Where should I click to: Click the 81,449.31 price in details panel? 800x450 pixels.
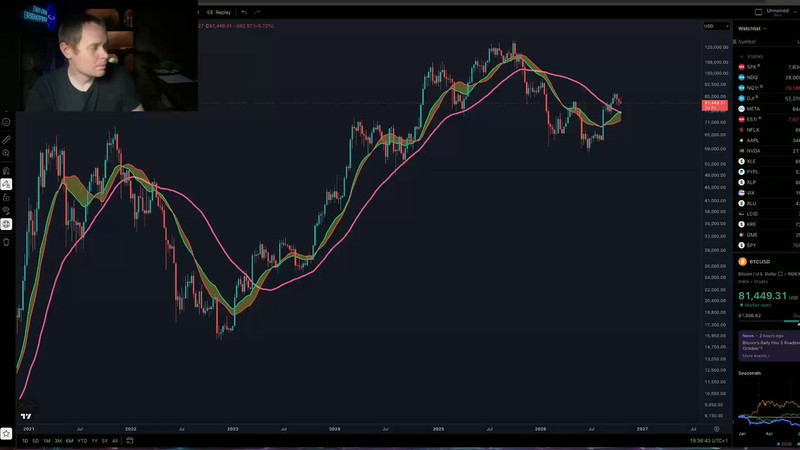tap(763, 296)
